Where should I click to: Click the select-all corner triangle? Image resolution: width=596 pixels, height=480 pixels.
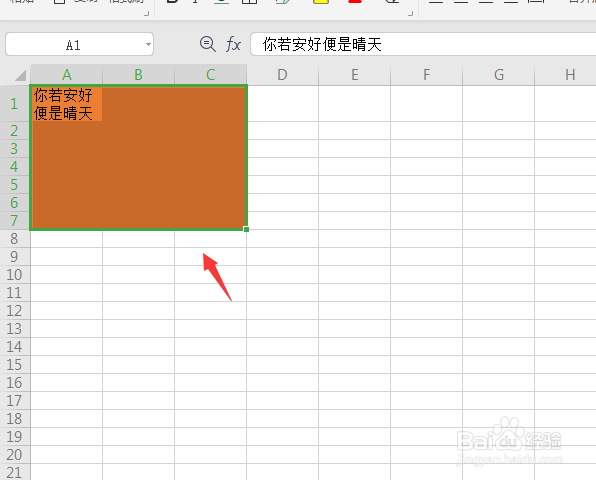click(x=20, y=75)
